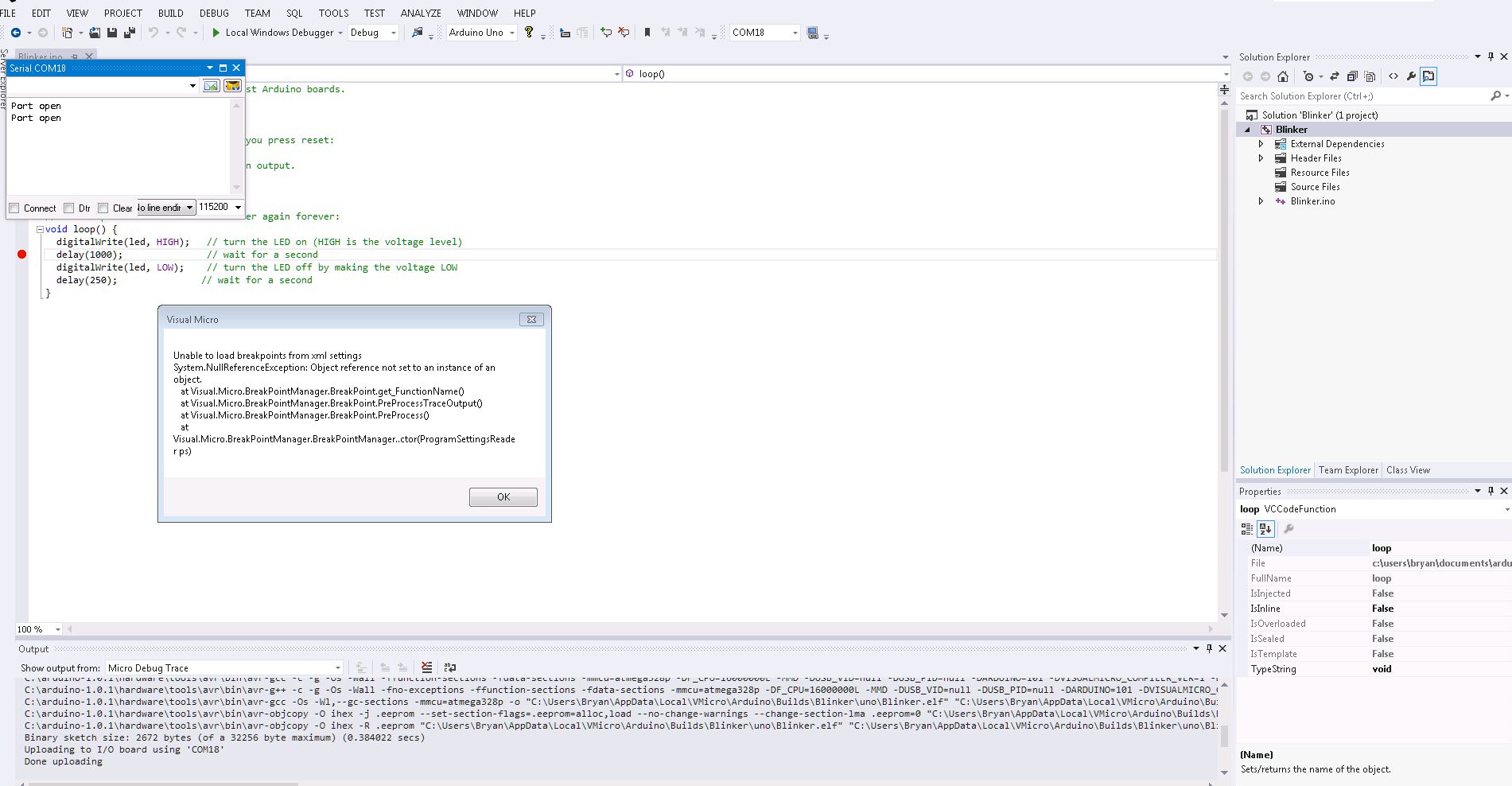Toggle word wrap in the Output panel

pos(450,667)
